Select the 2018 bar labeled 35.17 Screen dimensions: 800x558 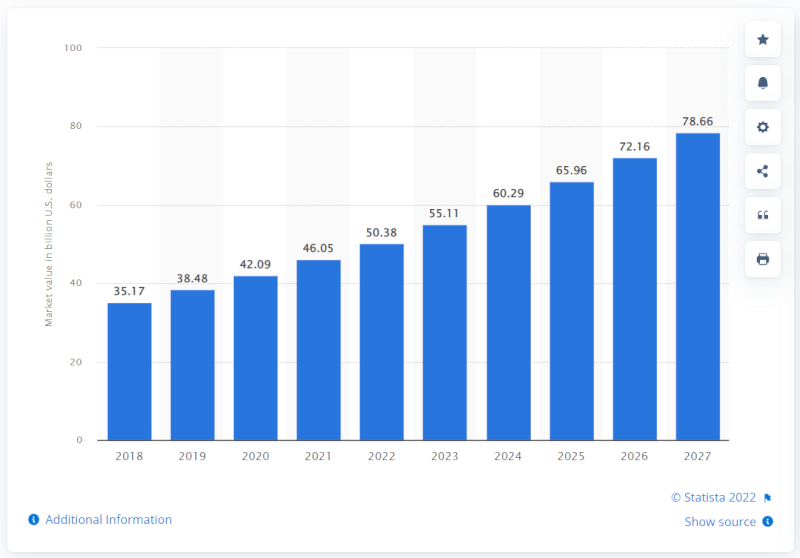point(129,371)
